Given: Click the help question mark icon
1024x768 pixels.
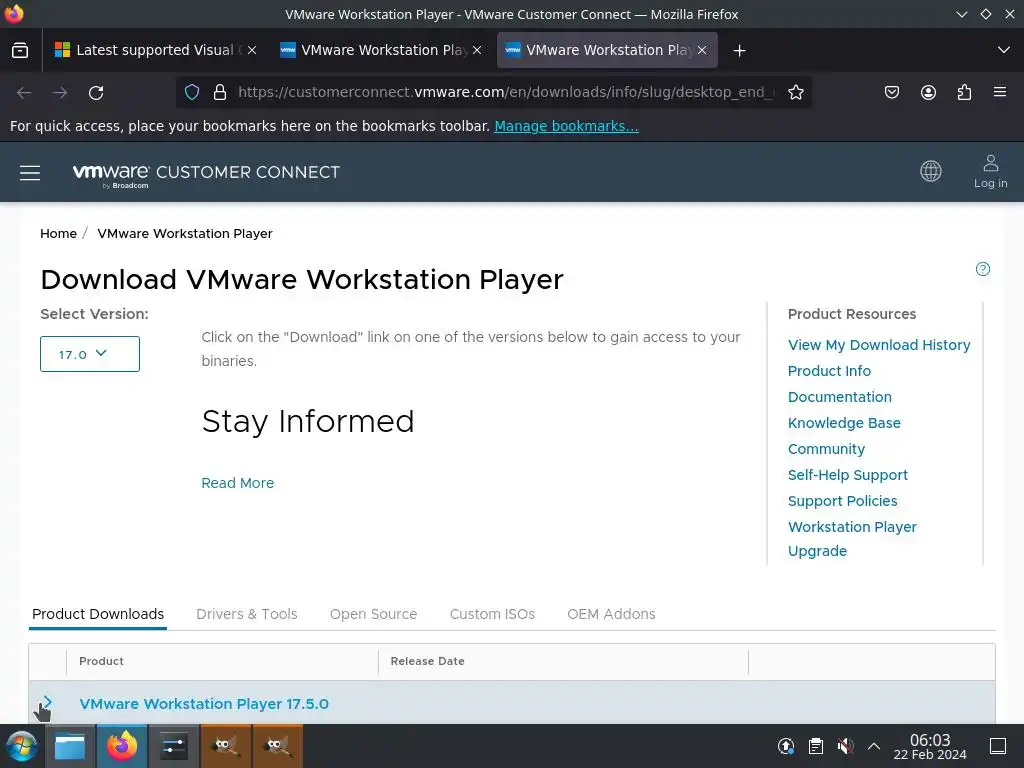Looking at the screenshot, I should (x=982, y=269).
